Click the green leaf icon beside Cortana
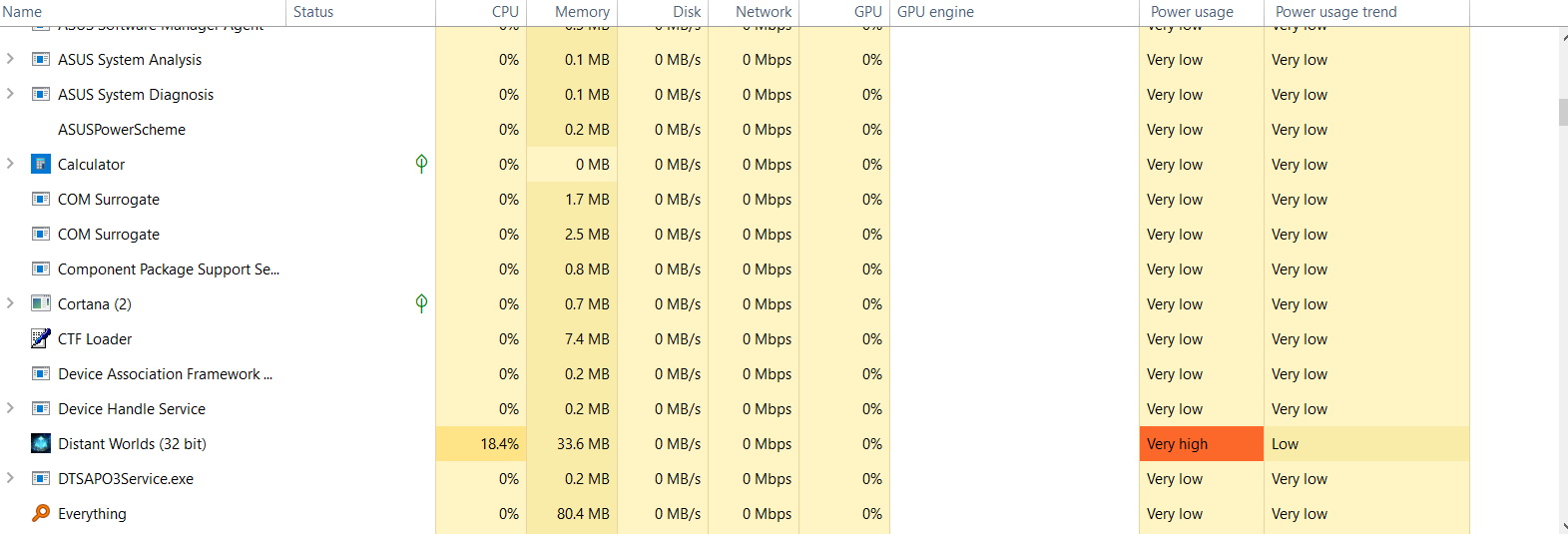The width and height of the screenshot is (1568, 534). click(421, 303)
